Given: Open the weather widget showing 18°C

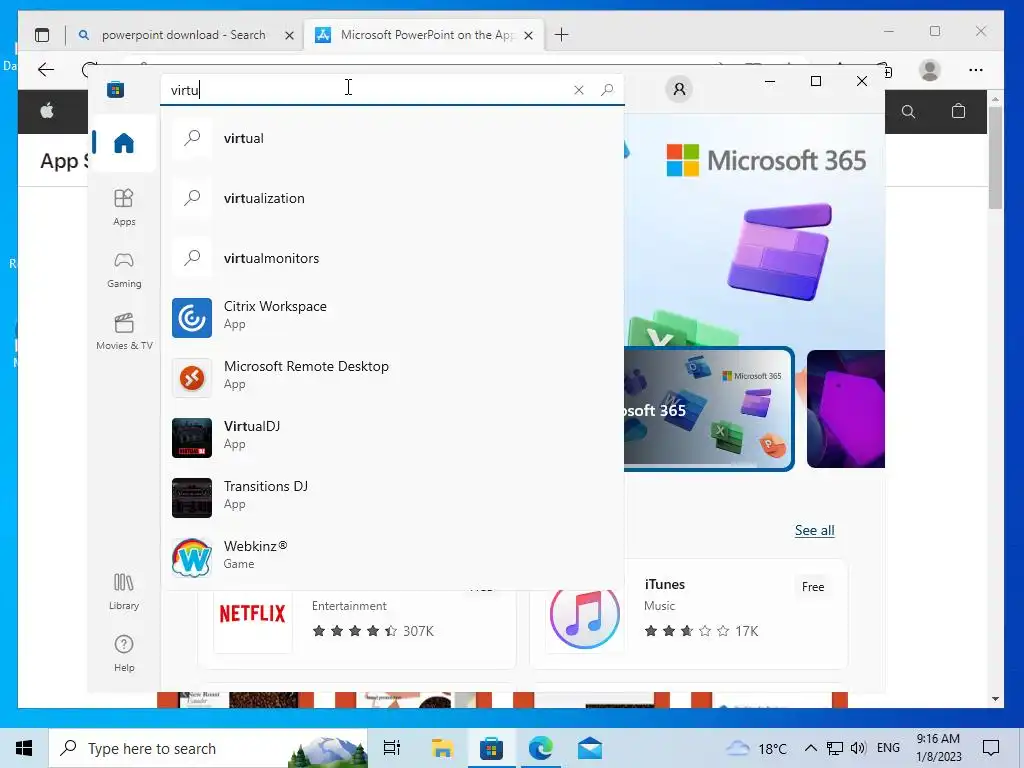Looking at the screenshot, I should pyautogui.click(x=757, y=748).
